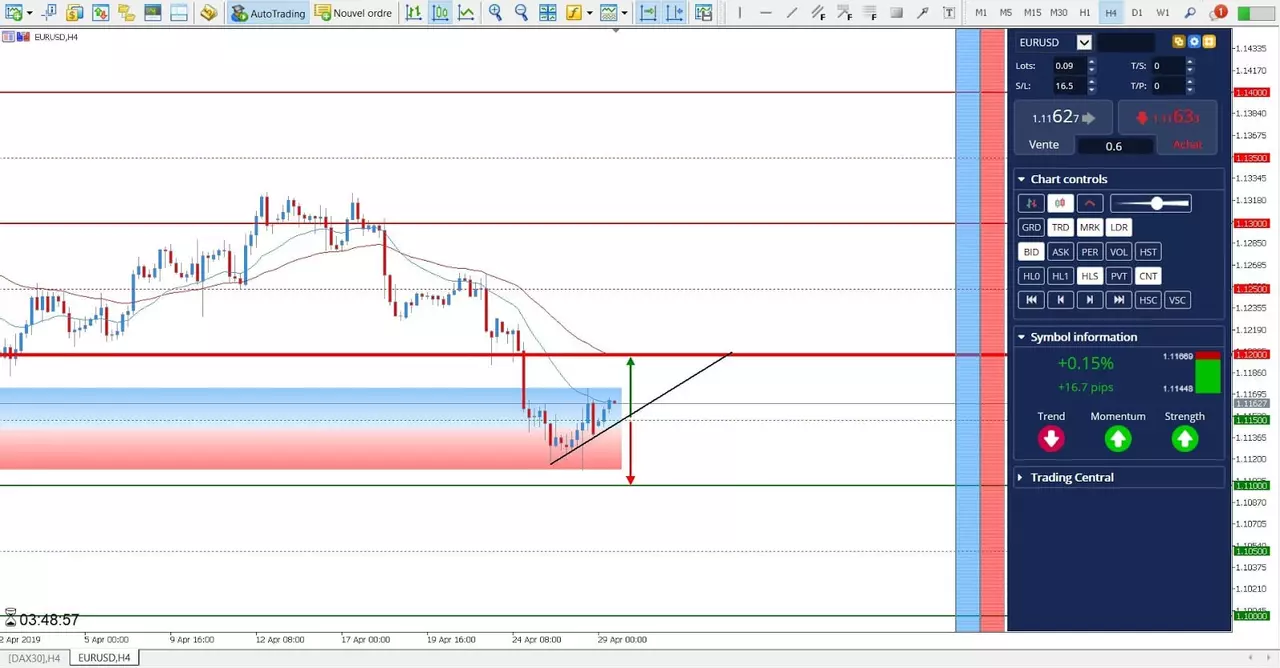Toggle the CNT countdown button
1280x668 pixels.
1148,276
